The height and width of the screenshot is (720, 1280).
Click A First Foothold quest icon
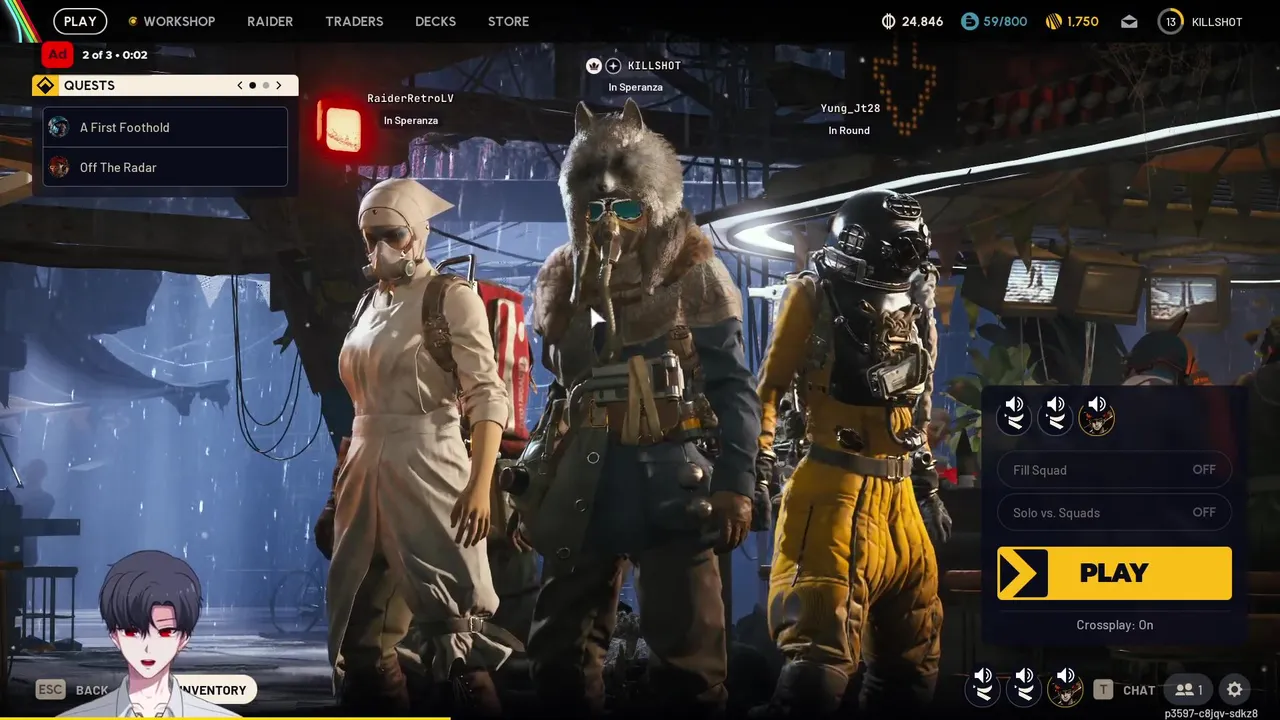coord(59,127)
